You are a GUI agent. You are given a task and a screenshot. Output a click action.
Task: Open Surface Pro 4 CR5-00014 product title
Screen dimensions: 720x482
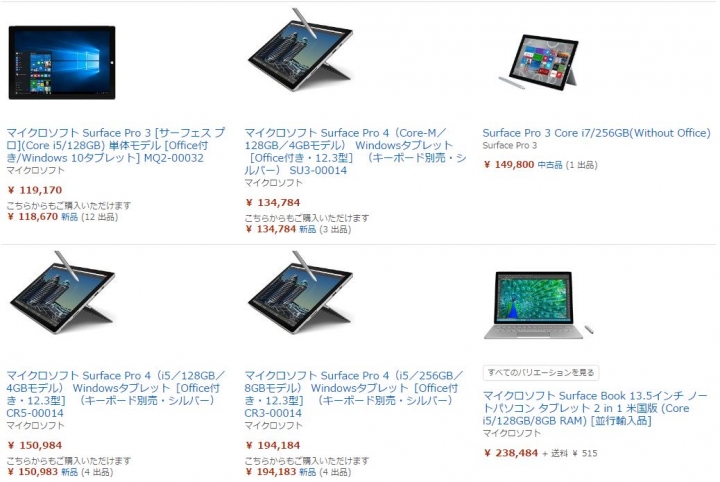pyautogui.click(x=116, y=394)
